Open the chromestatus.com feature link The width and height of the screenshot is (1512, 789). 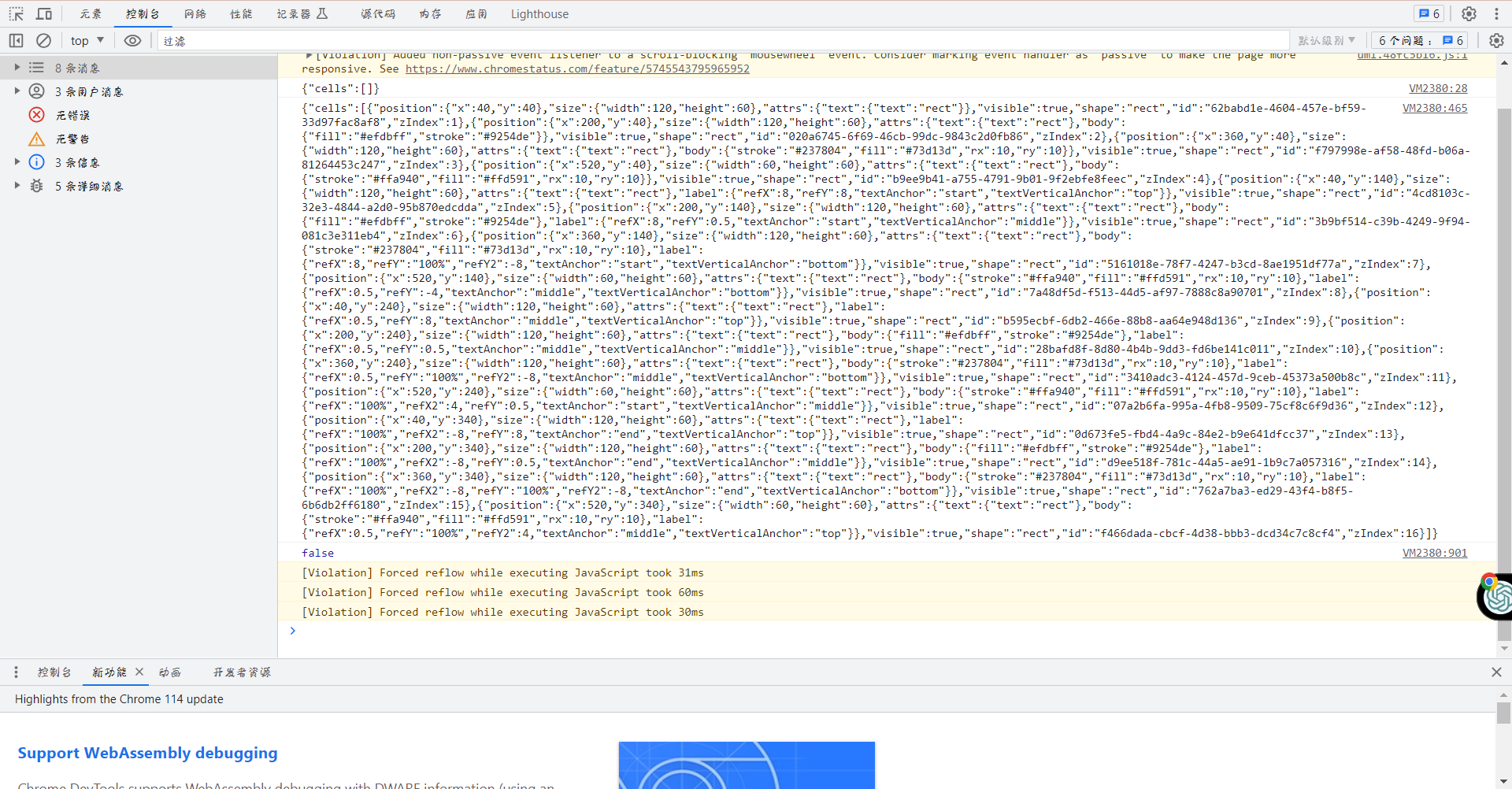click(576, 69)
